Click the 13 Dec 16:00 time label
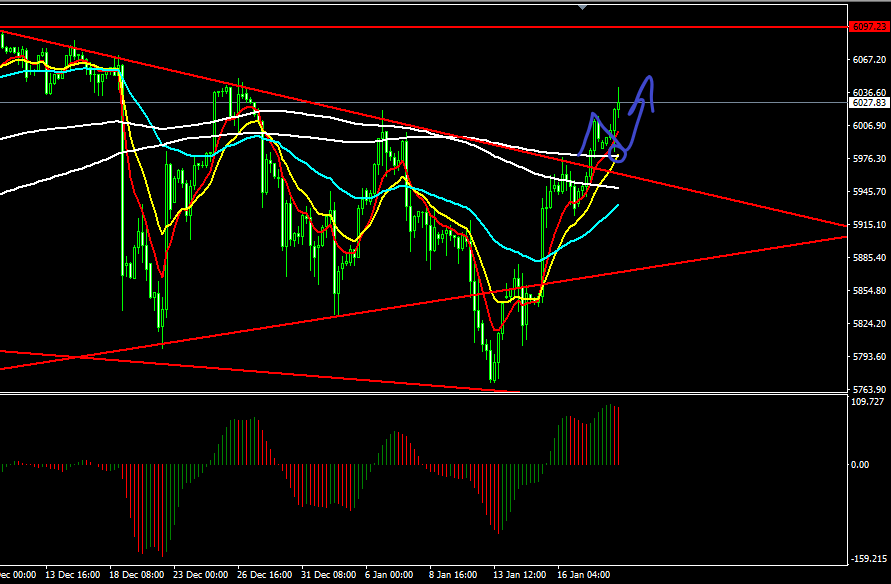Viewport: 891px width, 584px height. 72,575
